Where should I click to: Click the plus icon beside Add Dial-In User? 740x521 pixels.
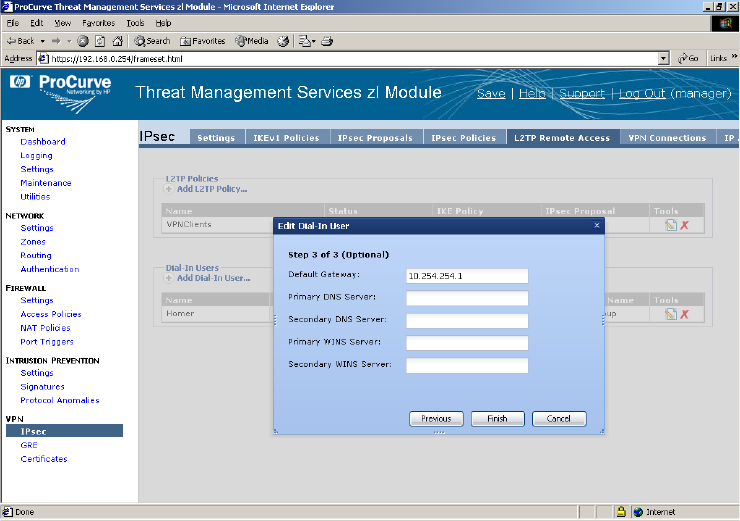168,278
